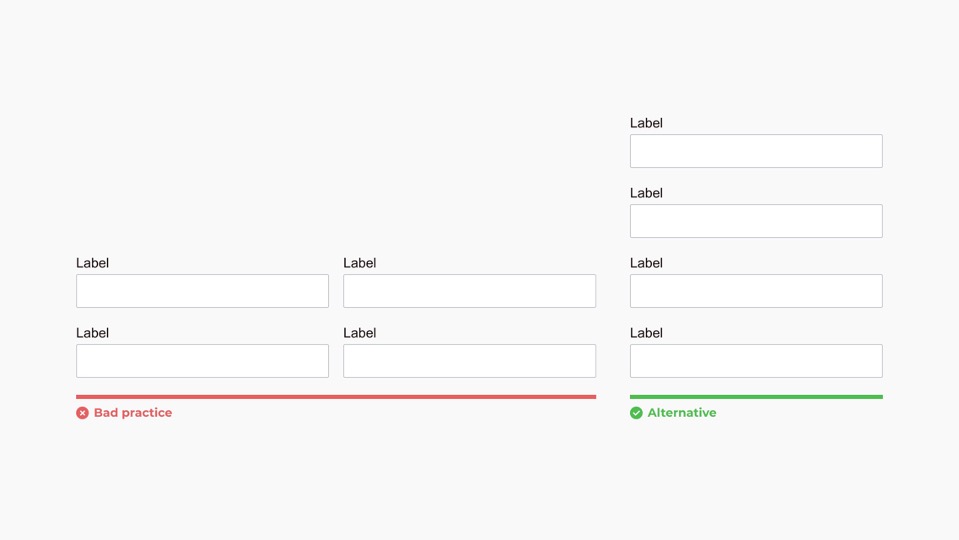Click the "Bad practice" text
This screenshot has width=959, height=540.
tap(133, 413)
